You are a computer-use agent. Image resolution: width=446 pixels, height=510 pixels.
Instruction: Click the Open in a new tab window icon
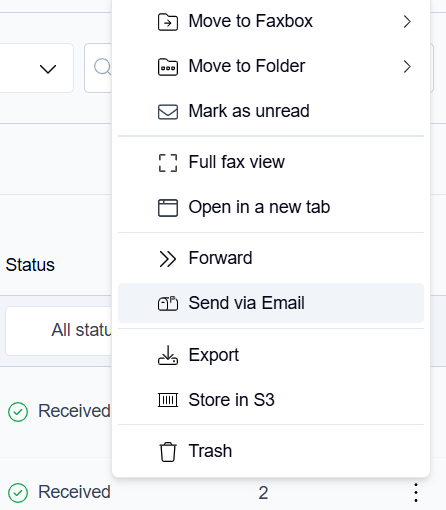(168, 208)
